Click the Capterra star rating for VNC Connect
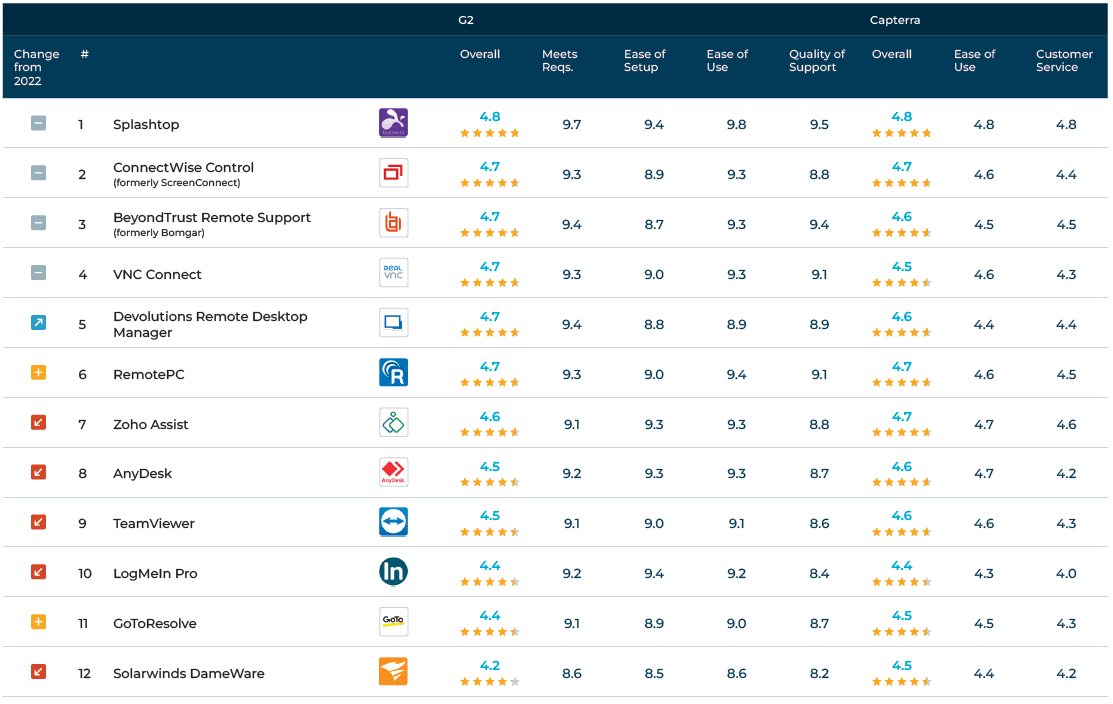This screenshot has height=704, width=1113. pyautogui.click(x=901, y=282)
